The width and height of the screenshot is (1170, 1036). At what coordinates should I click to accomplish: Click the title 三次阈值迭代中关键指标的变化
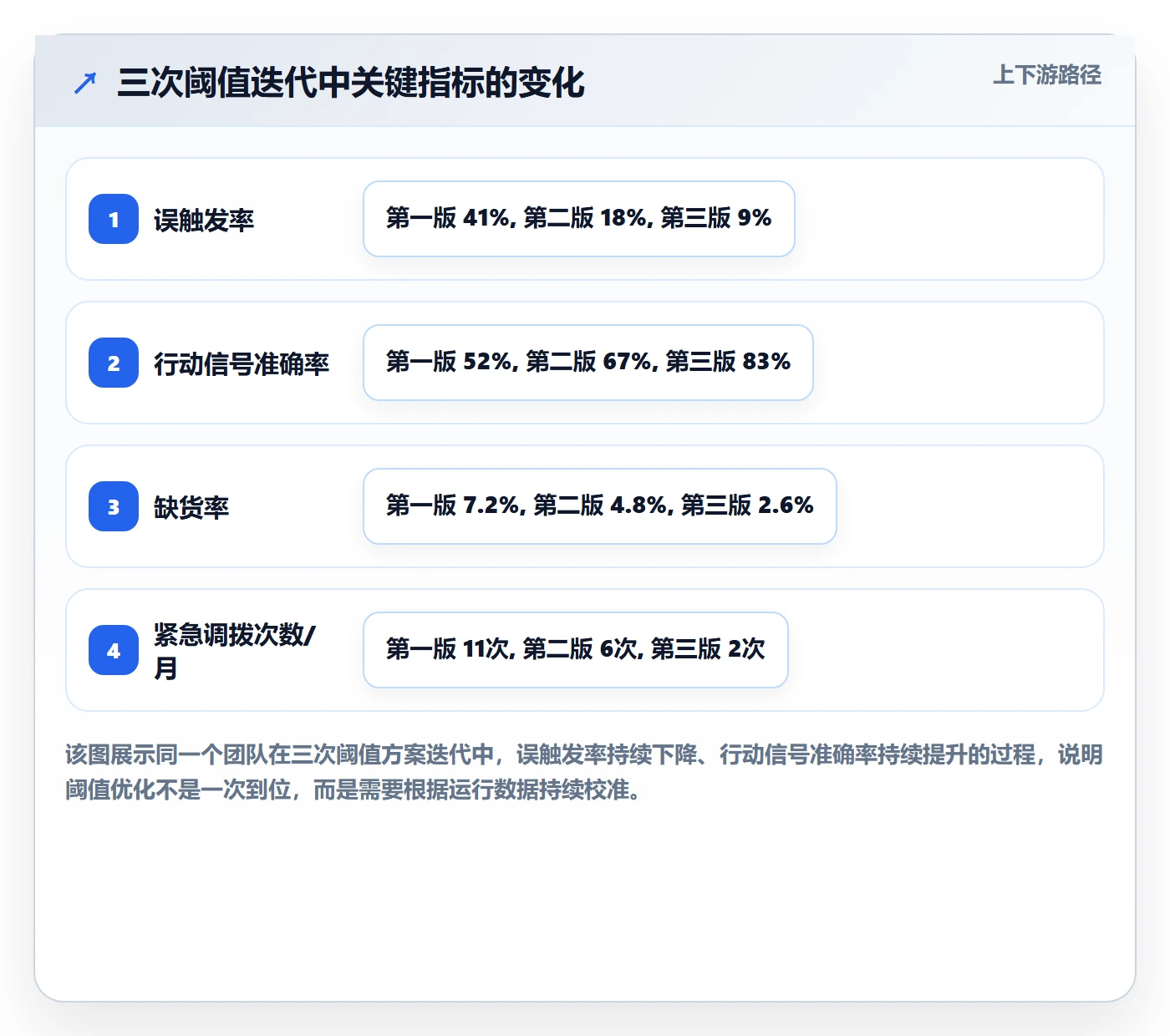point(351,83)
